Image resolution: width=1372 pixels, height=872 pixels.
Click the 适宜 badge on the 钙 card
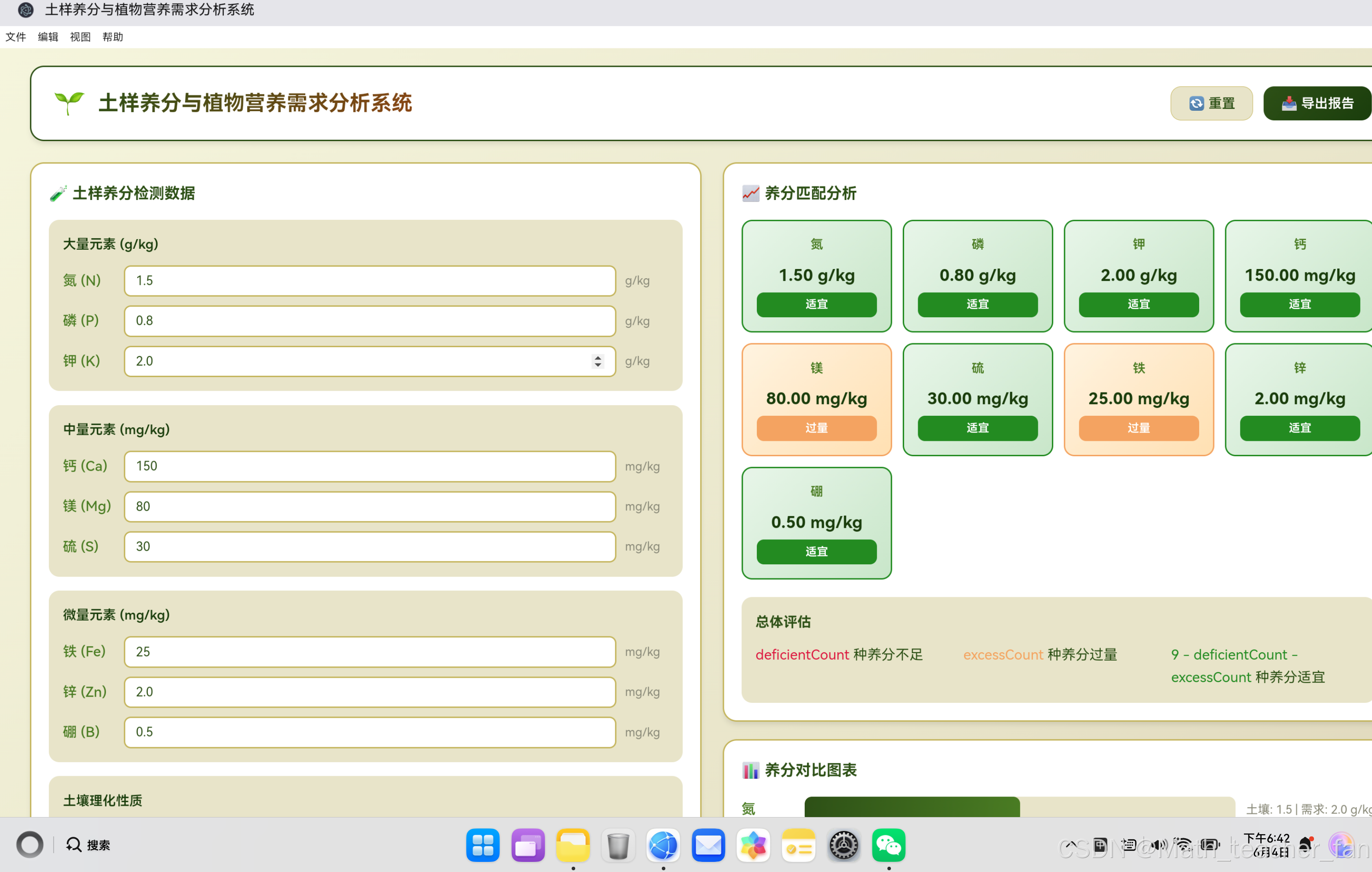coord(1300,304)
